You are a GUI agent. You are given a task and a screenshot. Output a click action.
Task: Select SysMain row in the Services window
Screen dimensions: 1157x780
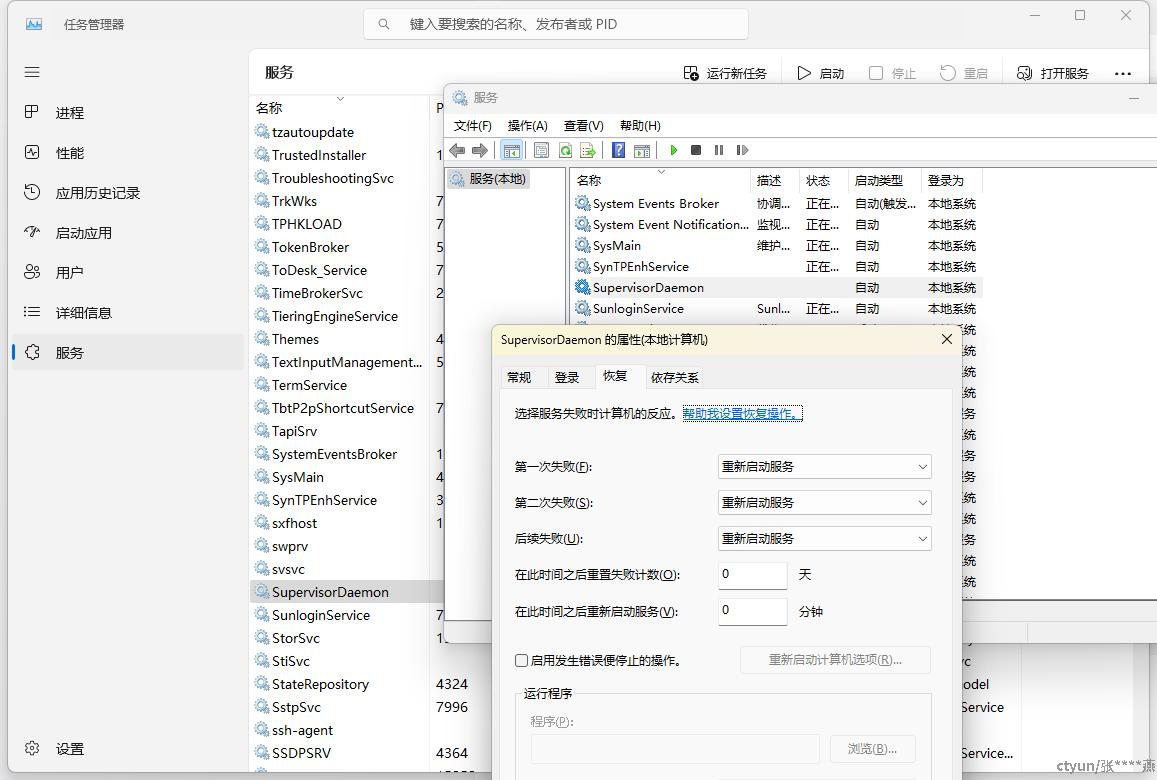(x=777, y=246)
